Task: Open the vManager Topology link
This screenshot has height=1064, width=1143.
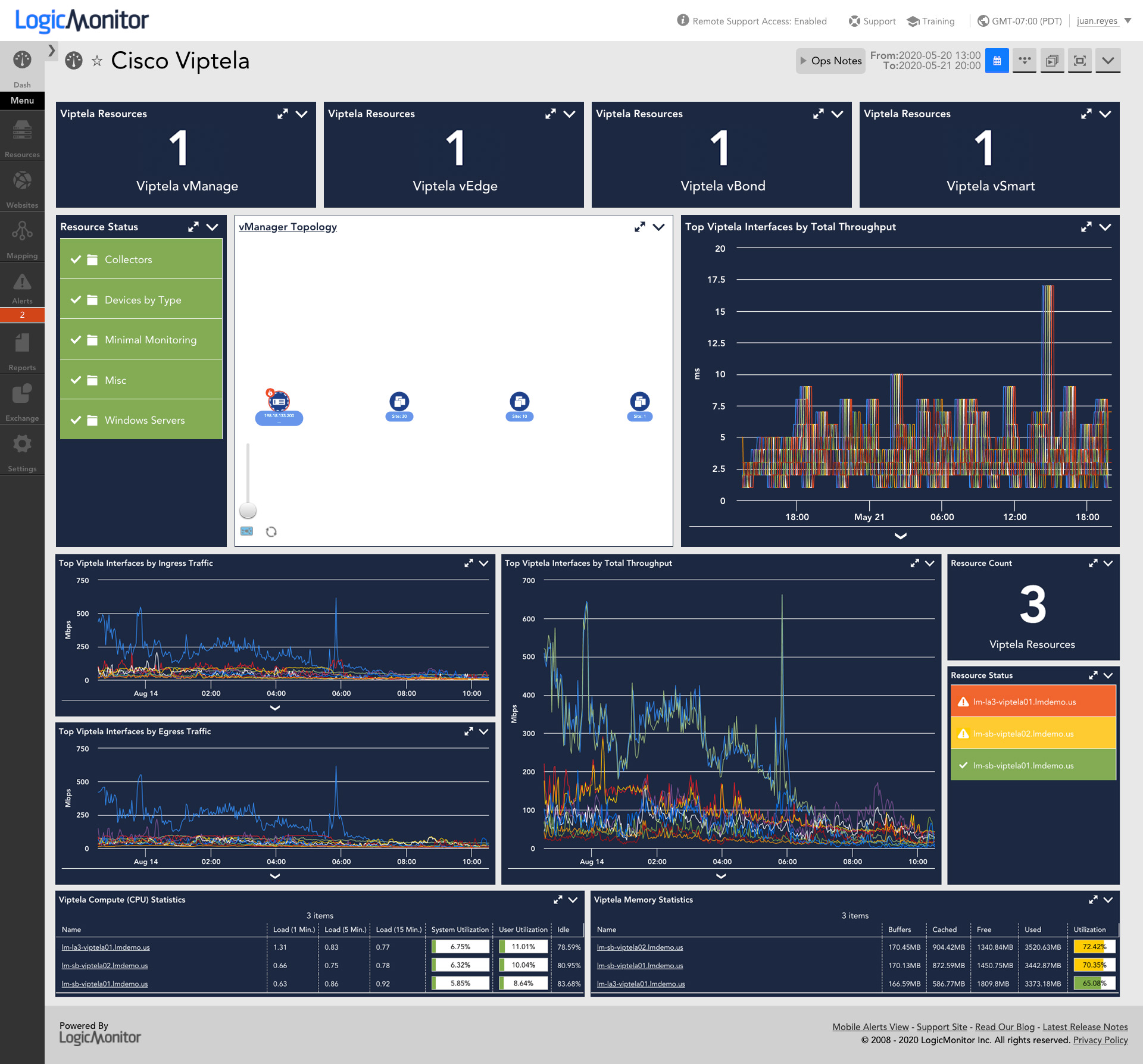Action: point(288,227)
